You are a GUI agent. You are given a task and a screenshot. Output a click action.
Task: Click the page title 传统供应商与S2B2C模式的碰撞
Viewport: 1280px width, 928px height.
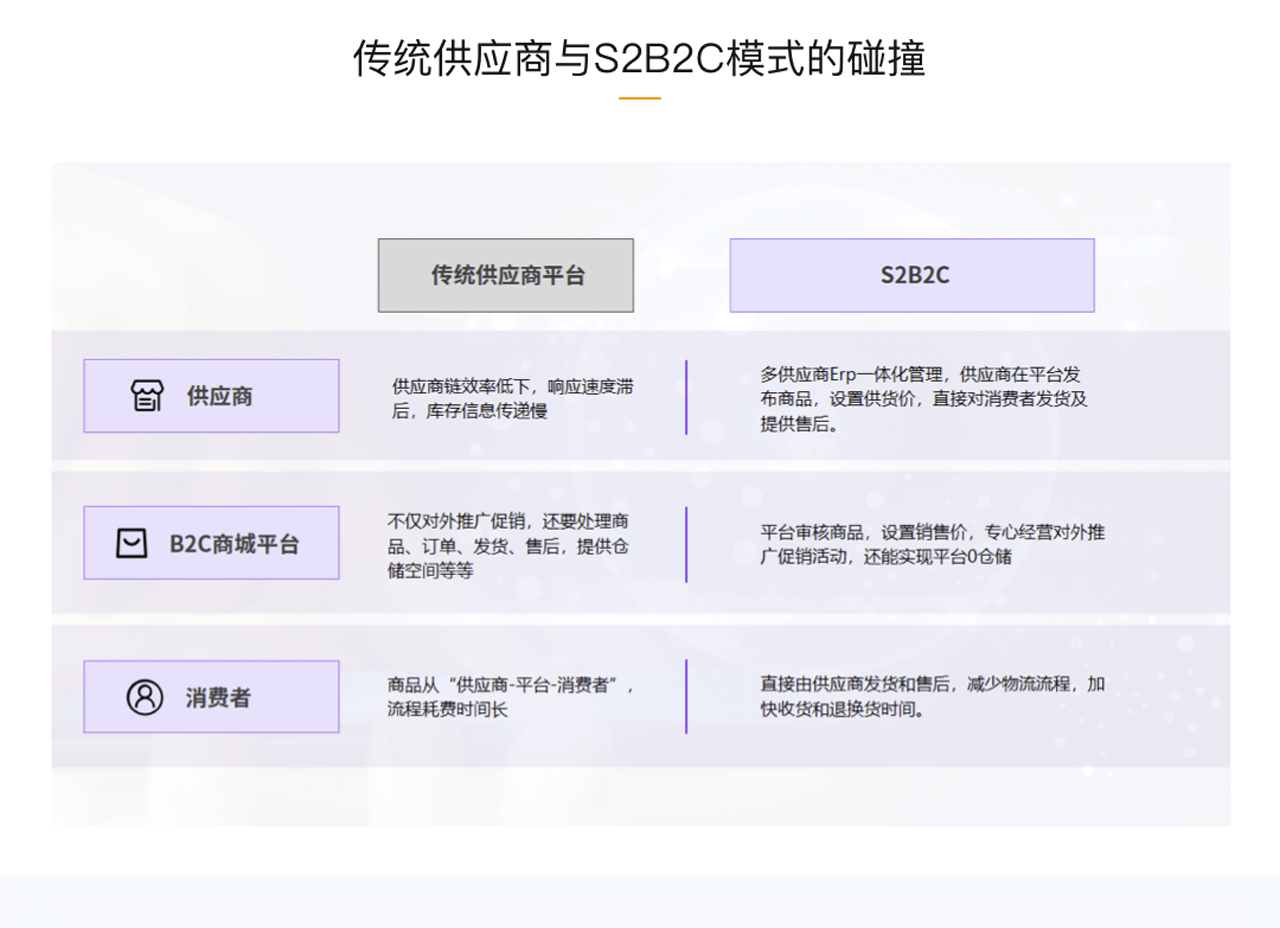pos(640,58)
